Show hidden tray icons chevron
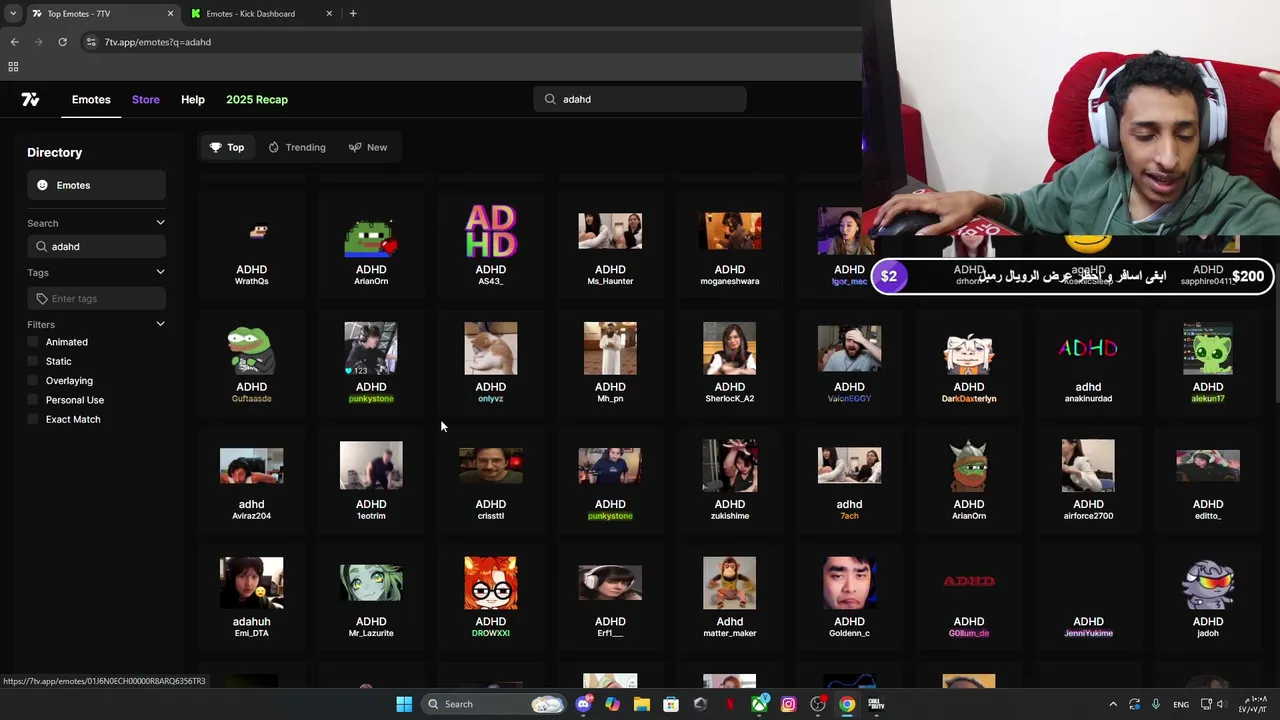The width and height of the screenshot is (1280, 720). (1113, 704)
